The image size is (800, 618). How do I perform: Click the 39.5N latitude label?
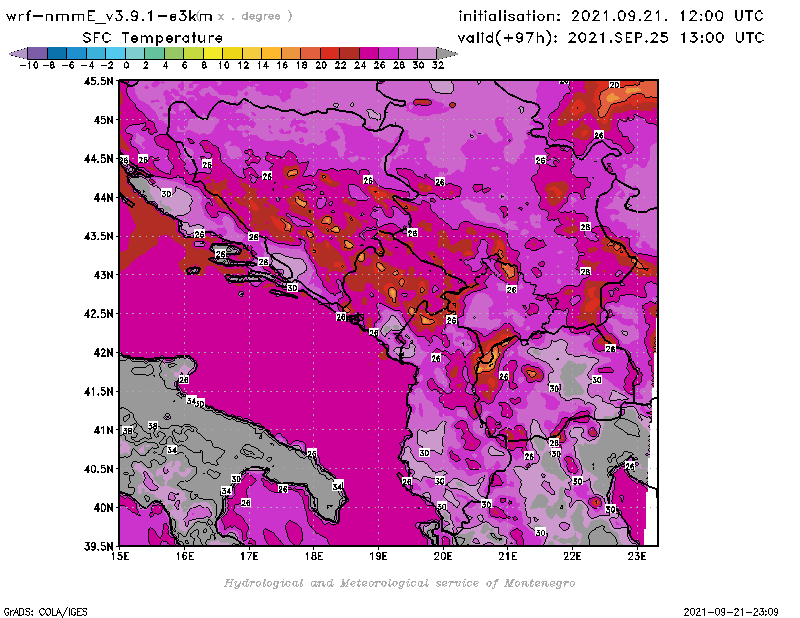99,546
